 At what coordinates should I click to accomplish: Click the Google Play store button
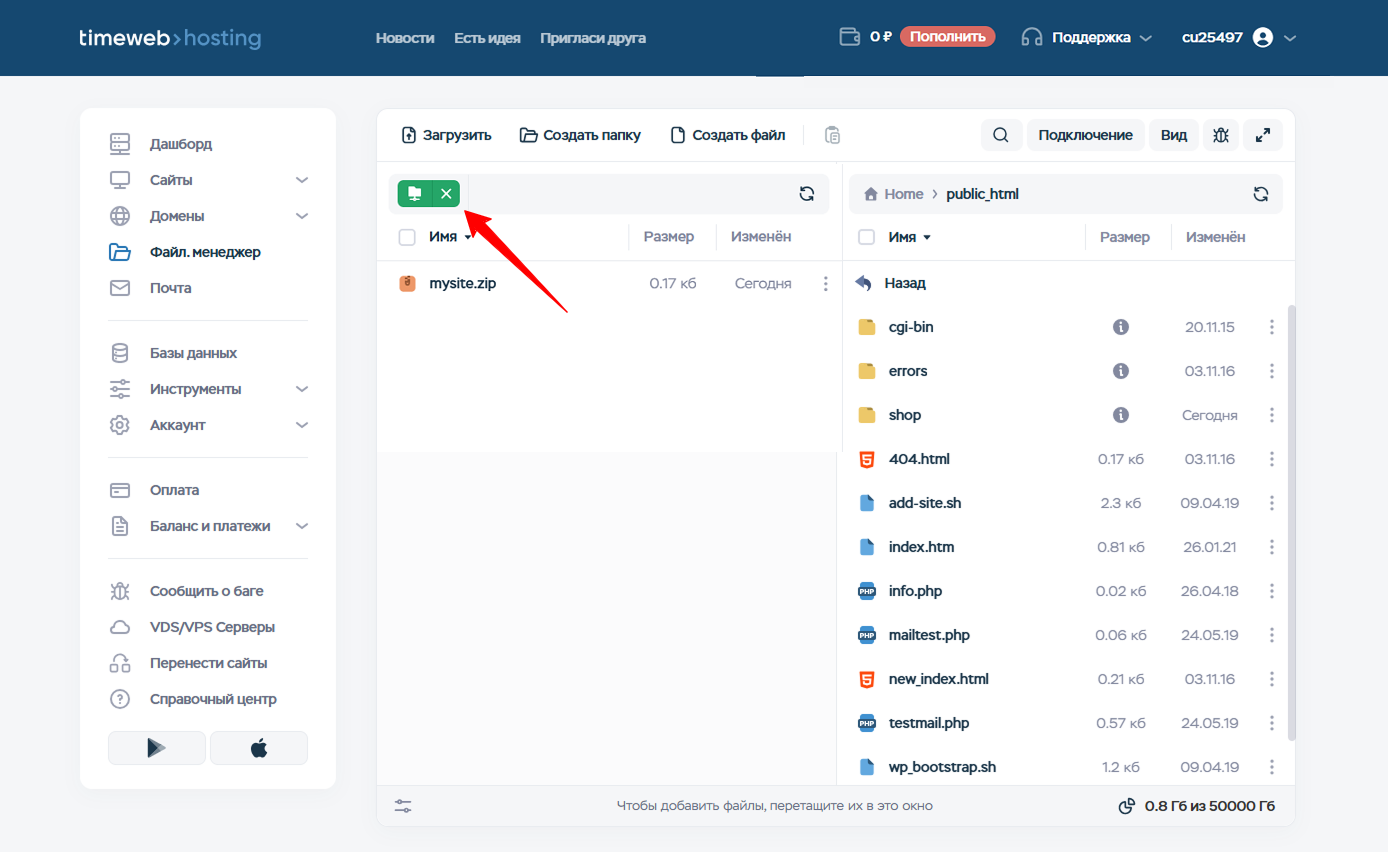coord(157,748)
